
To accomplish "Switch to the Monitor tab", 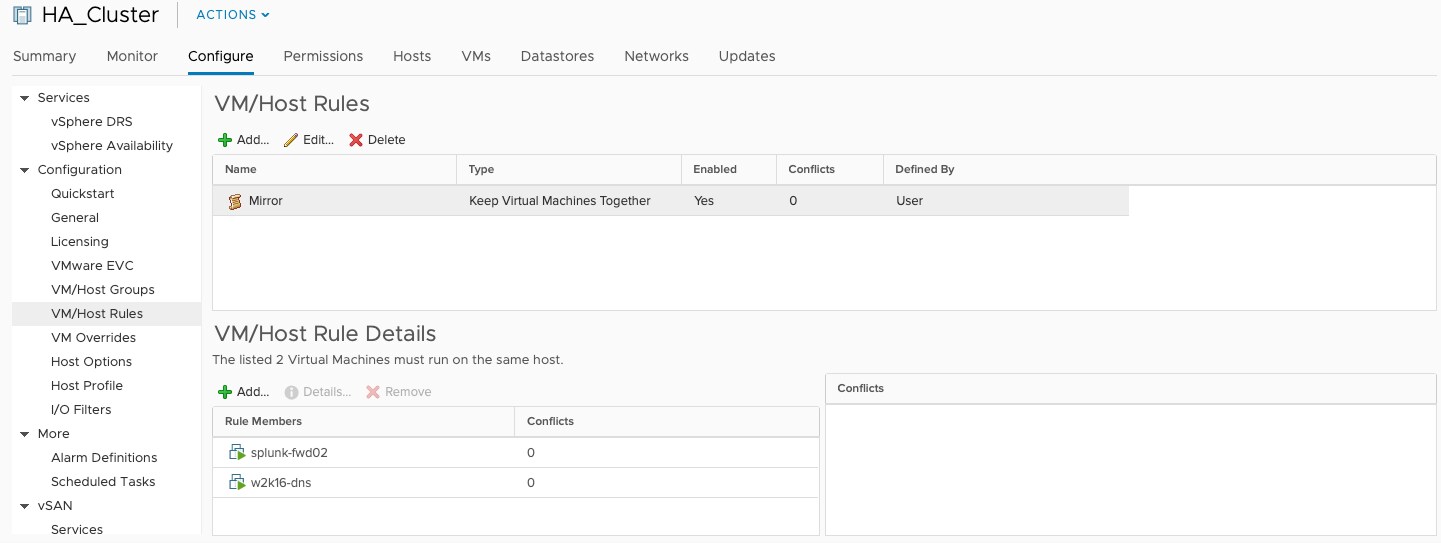I will click(132, 56).
